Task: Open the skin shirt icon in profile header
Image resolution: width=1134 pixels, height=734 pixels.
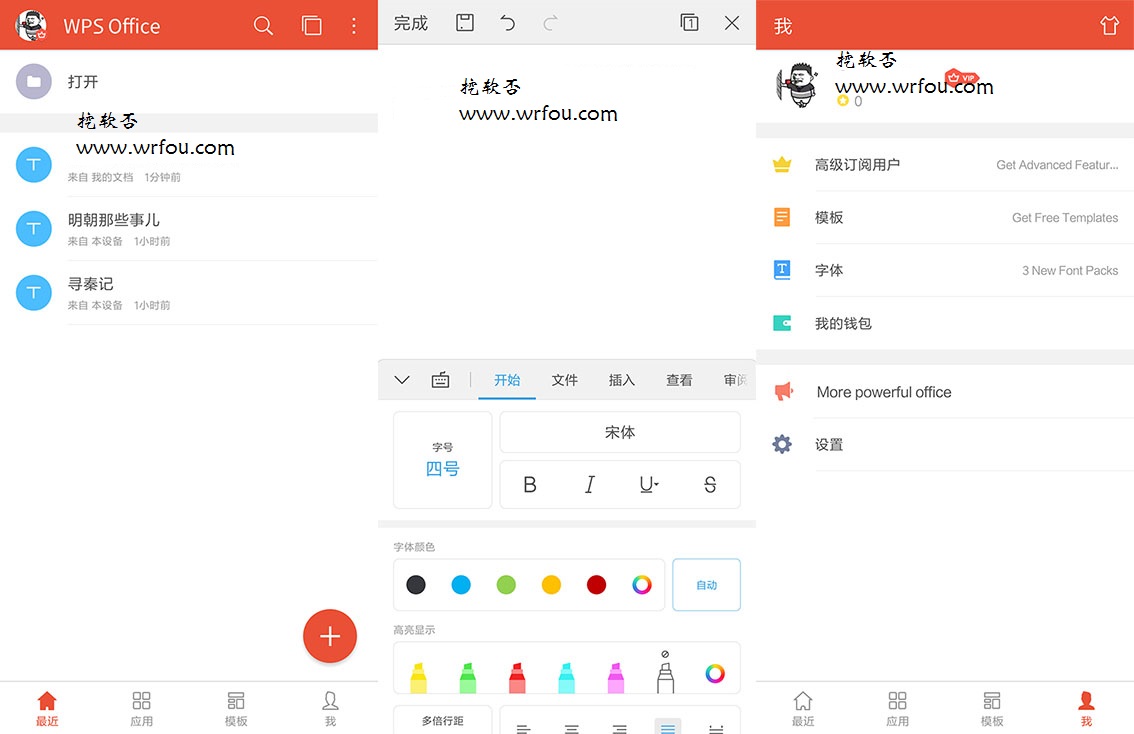Action: 1109,26
